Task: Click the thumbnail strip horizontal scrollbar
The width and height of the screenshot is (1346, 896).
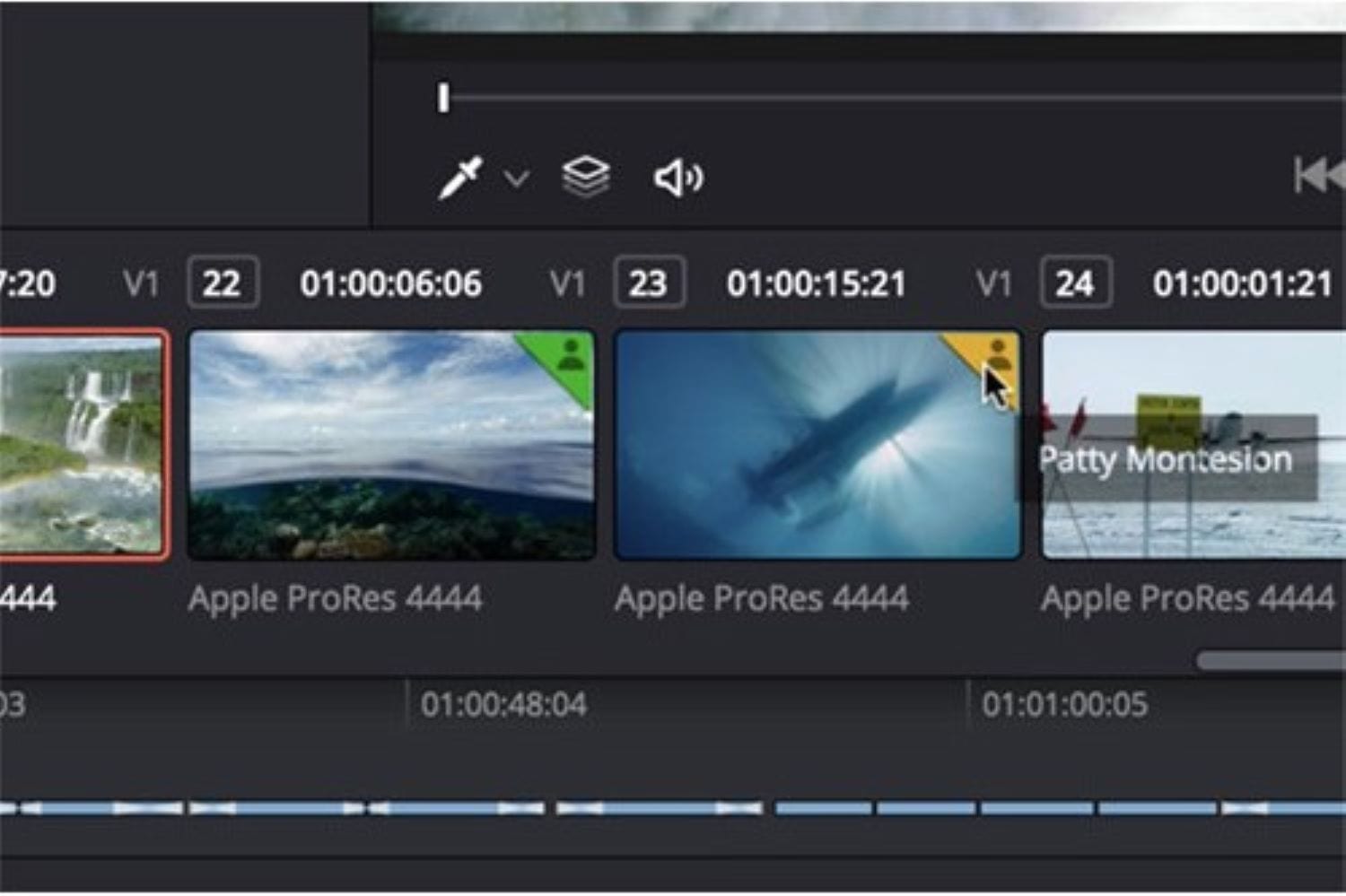Action: coord(1270,661)
